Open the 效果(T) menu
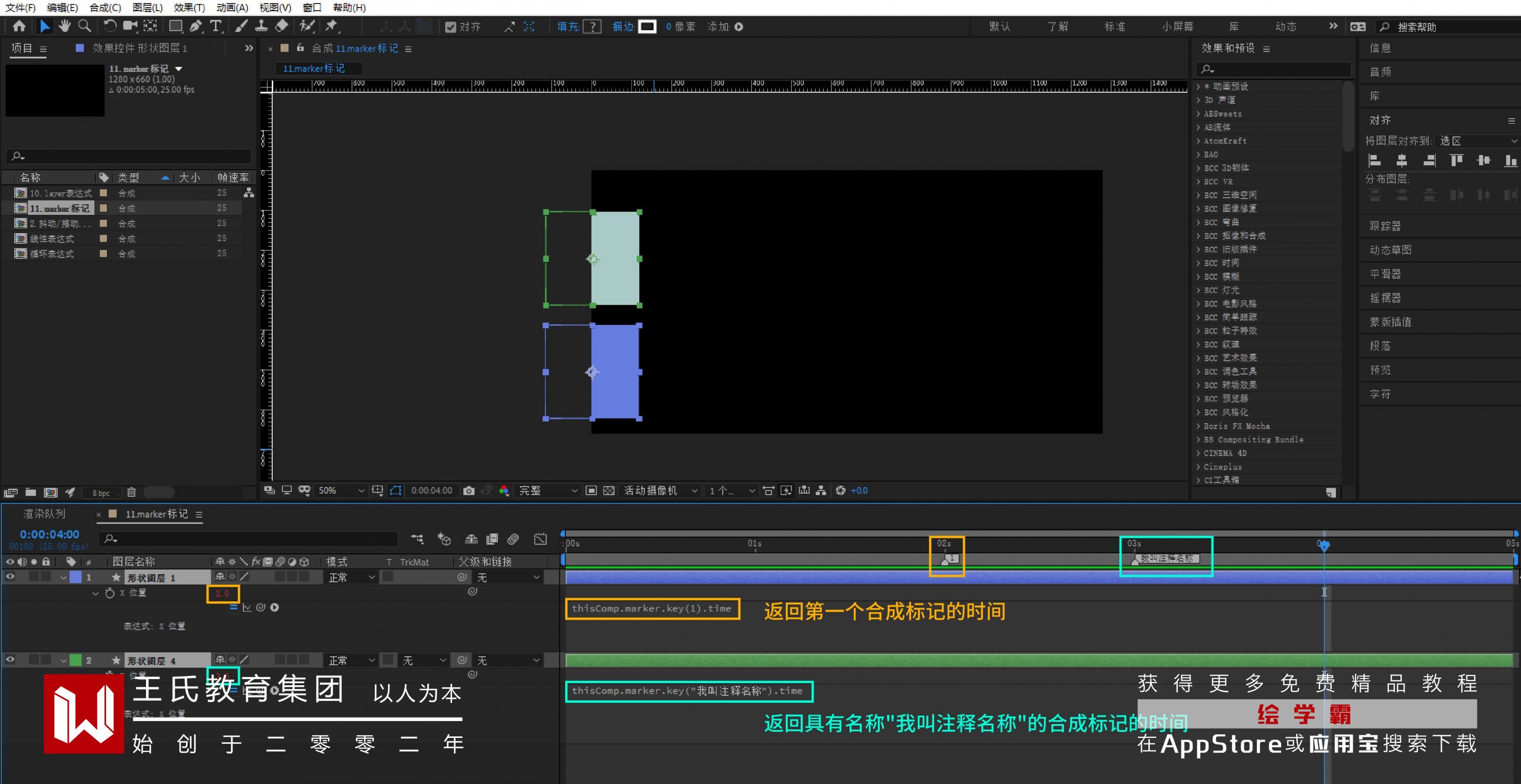Image resolution: width=1521 pixels, height=784 pixels. click(x=189, y=8)
